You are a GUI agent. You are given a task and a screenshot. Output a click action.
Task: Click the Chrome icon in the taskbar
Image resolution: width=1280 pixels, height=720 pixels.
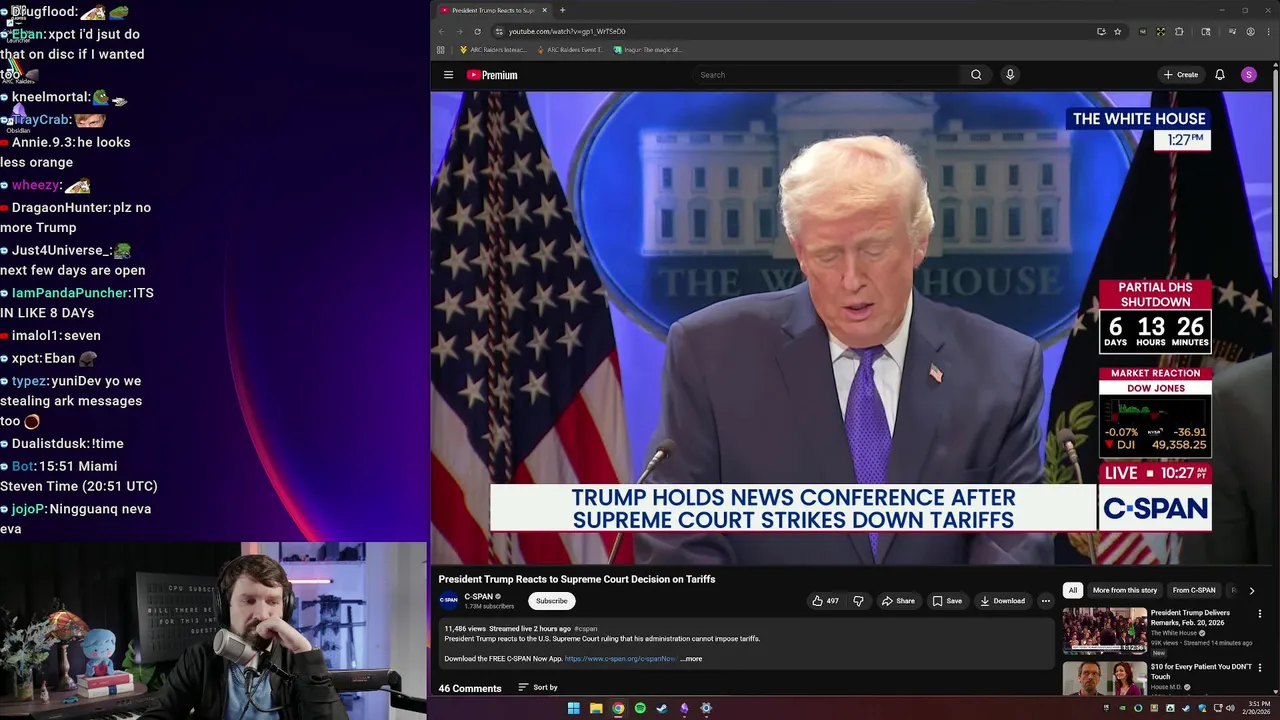click(618, 708)
